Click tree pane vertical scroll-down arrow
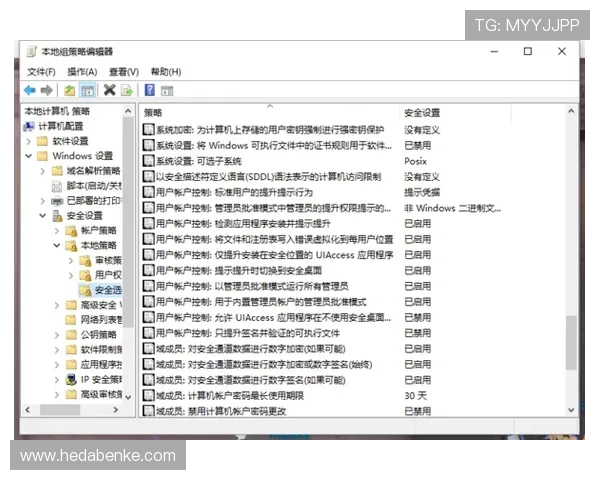 (128, 397)
